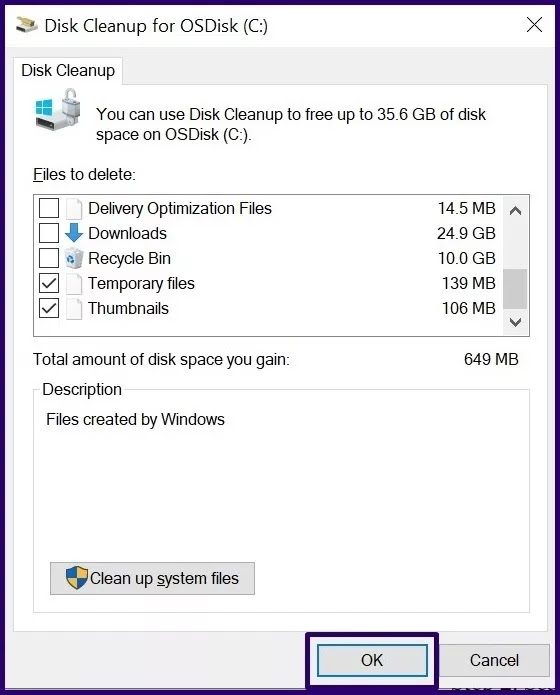Click the blue Downloads arrow icon
Viewport: 560px width, 695px height.
click(x=74, y=233)
